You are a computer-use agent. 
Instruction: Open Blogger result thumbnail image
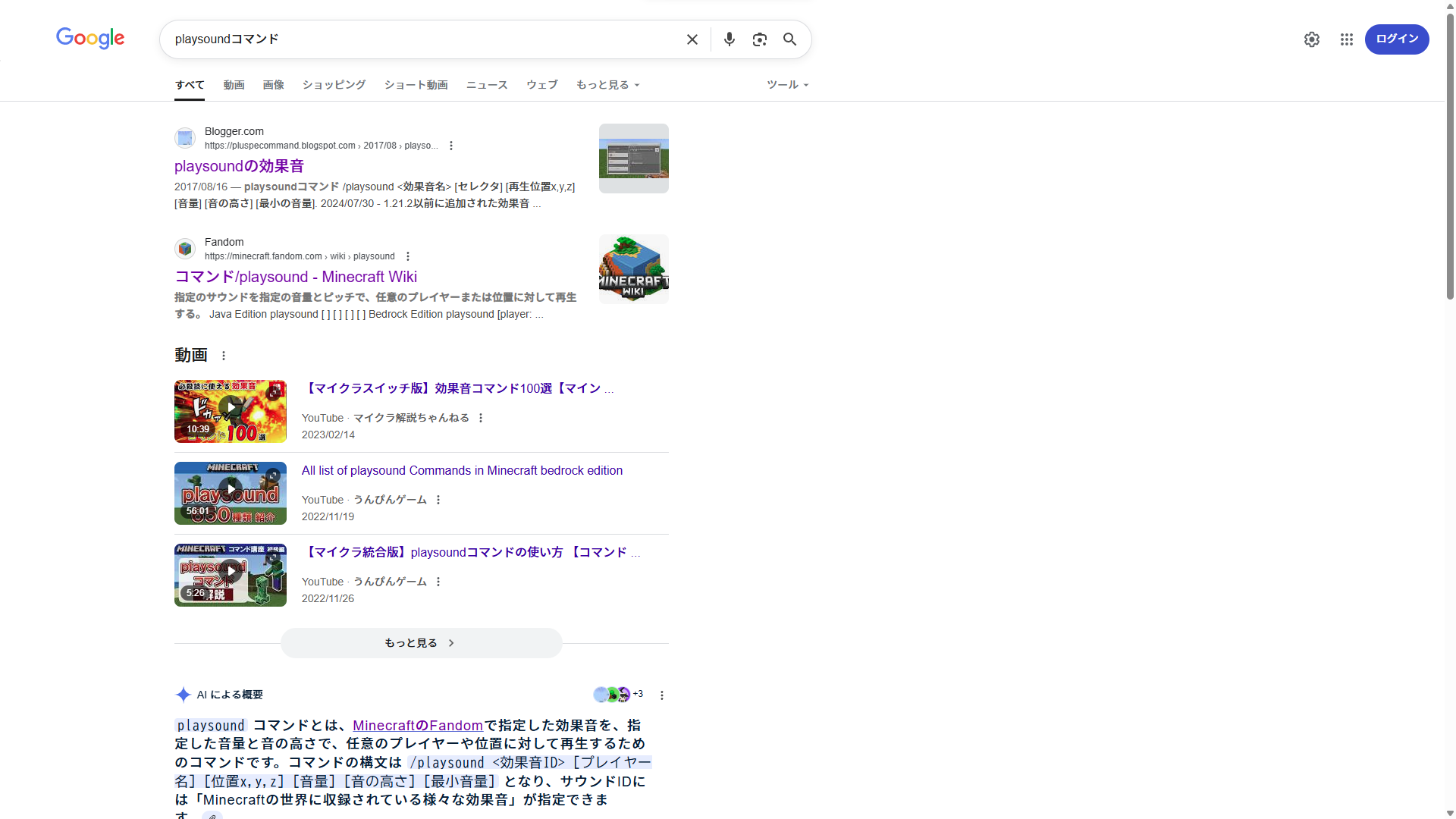coord(634,158)
